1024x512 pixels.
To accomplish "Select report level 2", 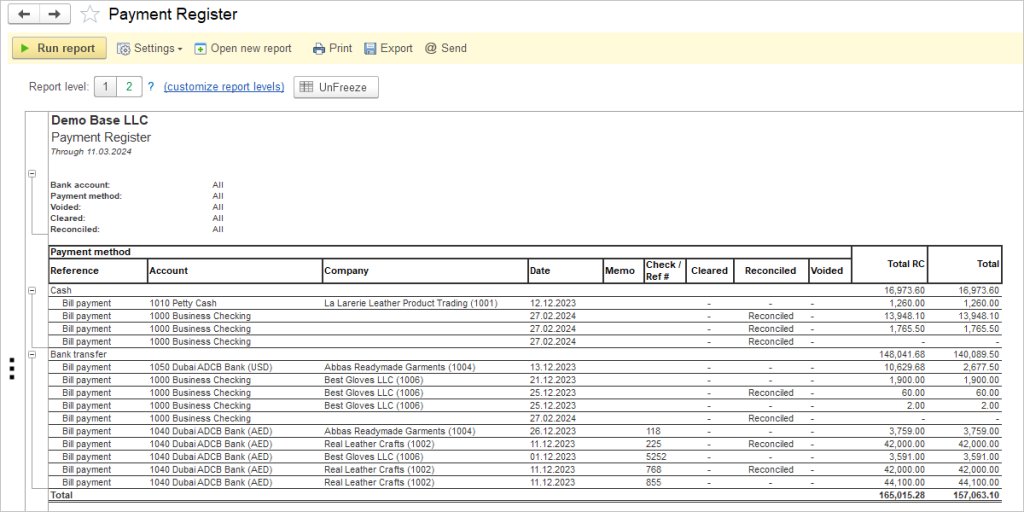I will (x=128, y=87).
